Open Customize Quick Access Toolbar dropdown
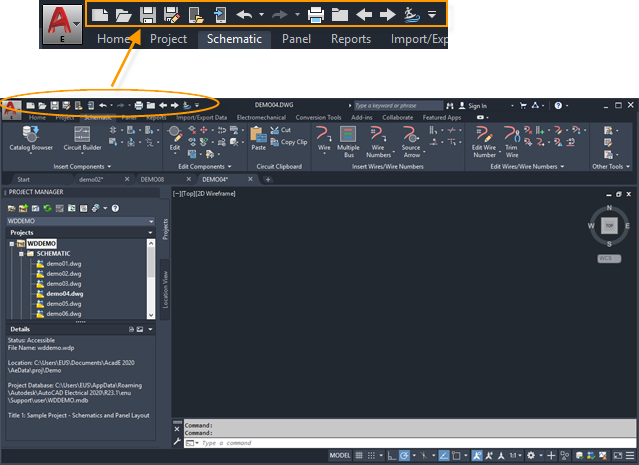Viewport: 639px width, 465px height. tap(197, 106)
